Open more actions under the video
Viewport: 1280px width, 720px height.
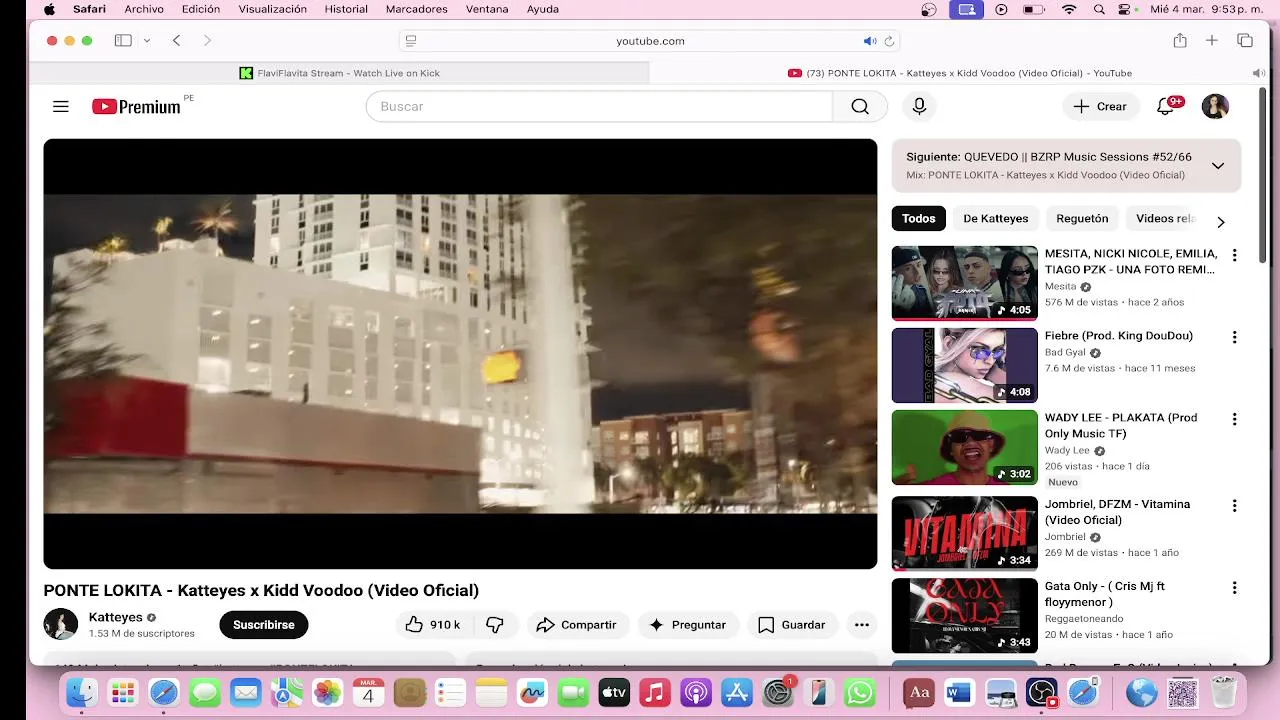861,625
